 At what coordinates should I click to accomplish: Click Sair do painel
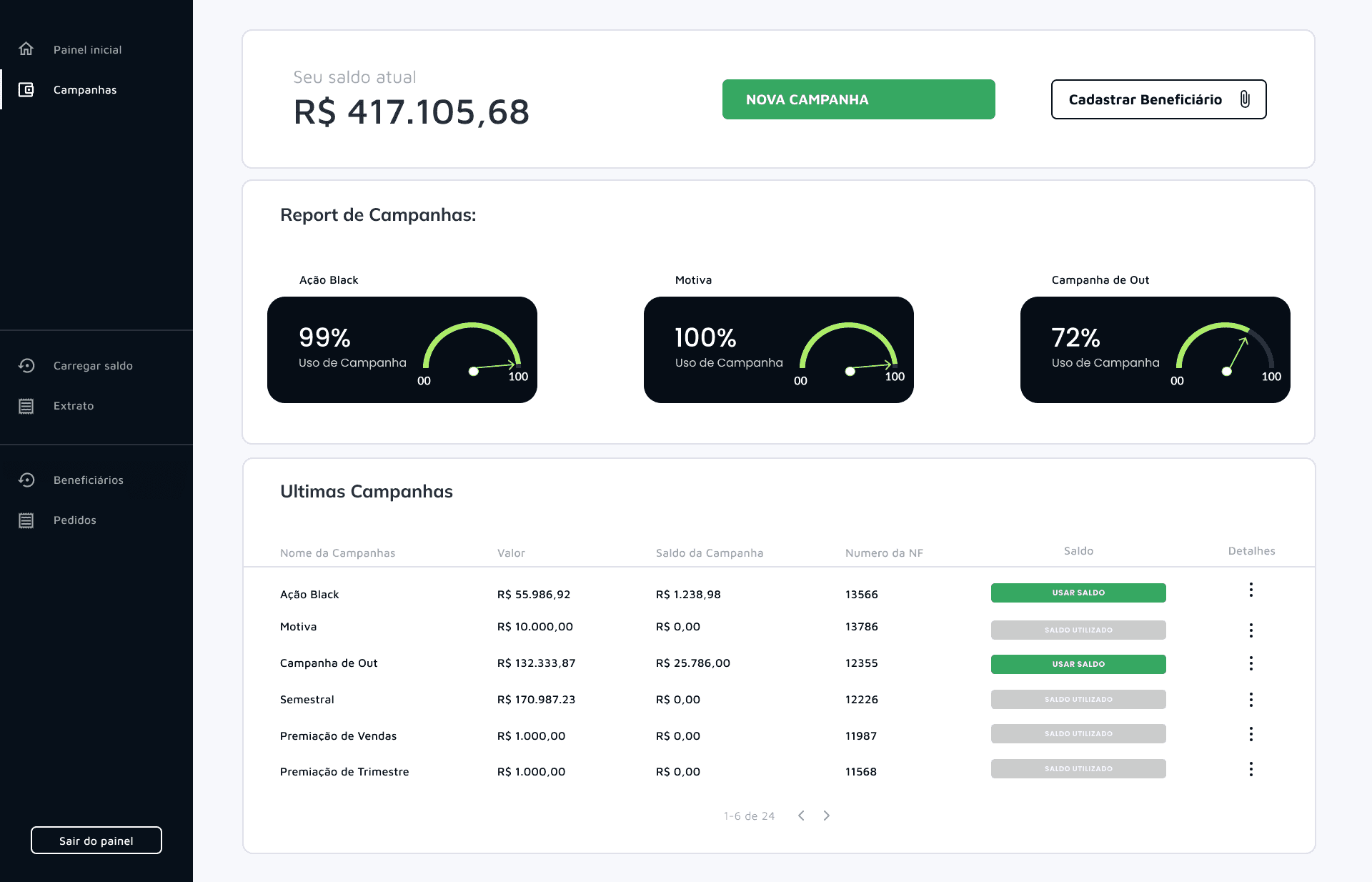[x=96, y=841]
